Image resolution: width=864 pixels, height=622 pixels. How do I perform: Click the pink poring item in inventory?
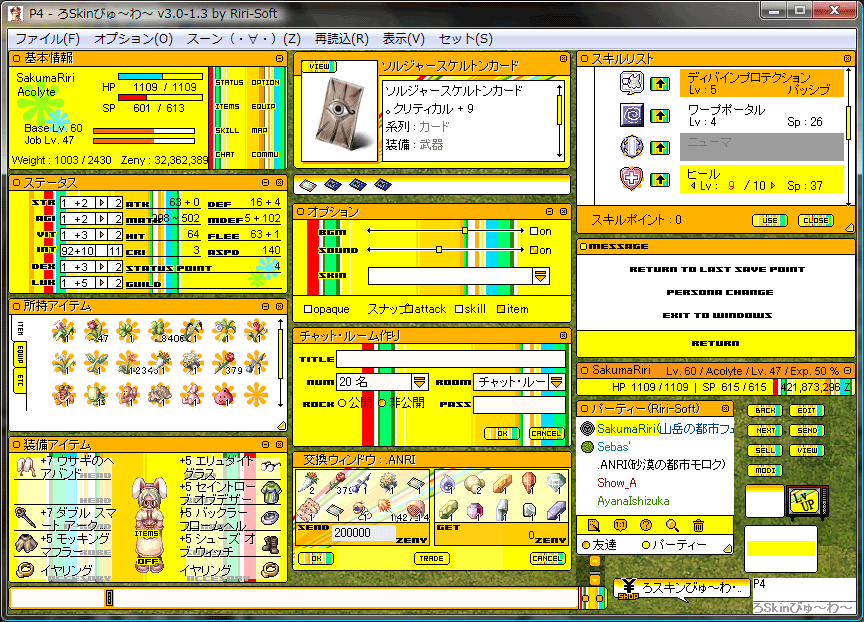(x=224, y=394)
